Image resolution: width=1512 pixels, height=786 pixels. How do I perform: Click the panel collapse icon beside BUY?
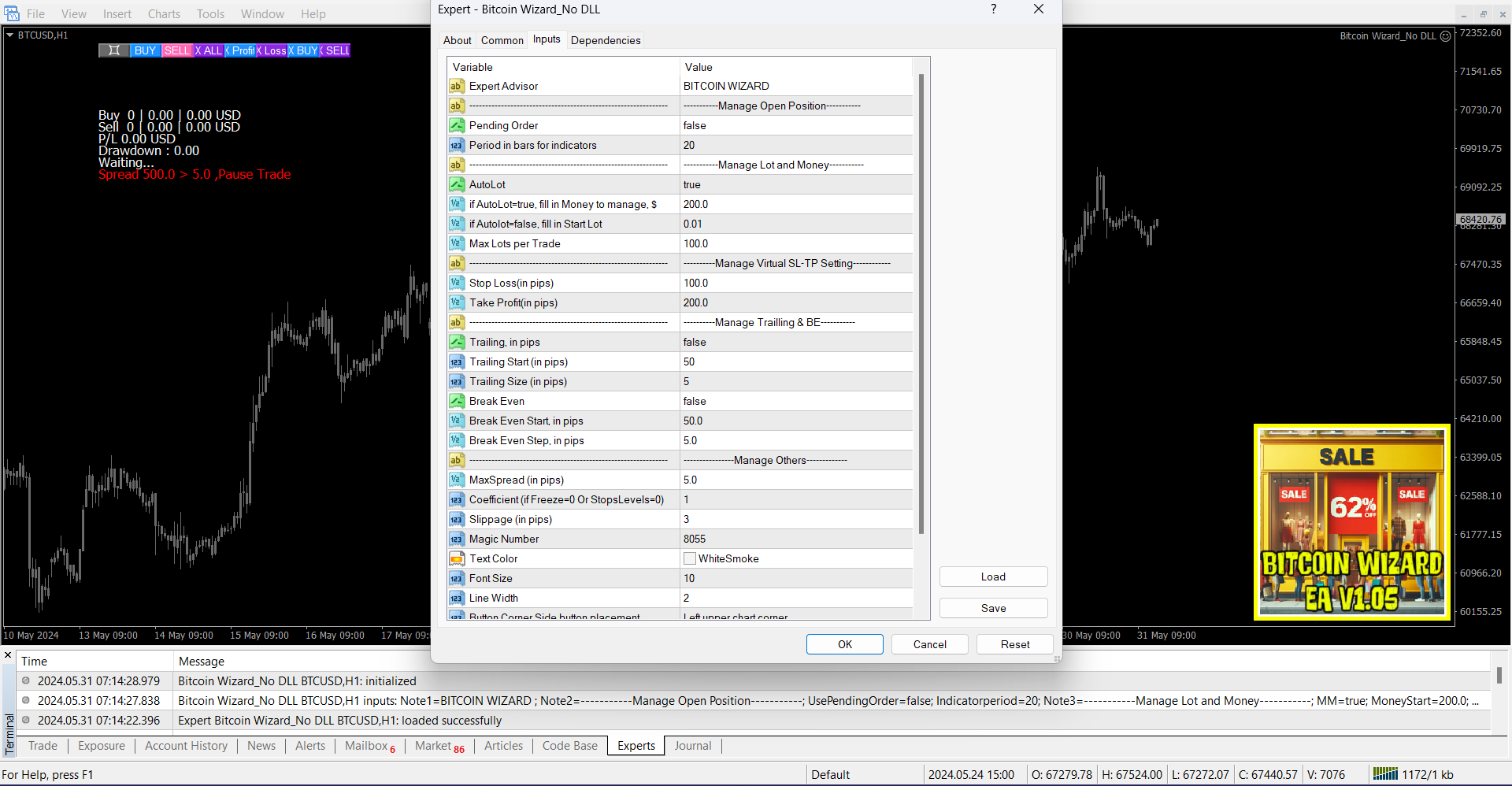[114, 50]
